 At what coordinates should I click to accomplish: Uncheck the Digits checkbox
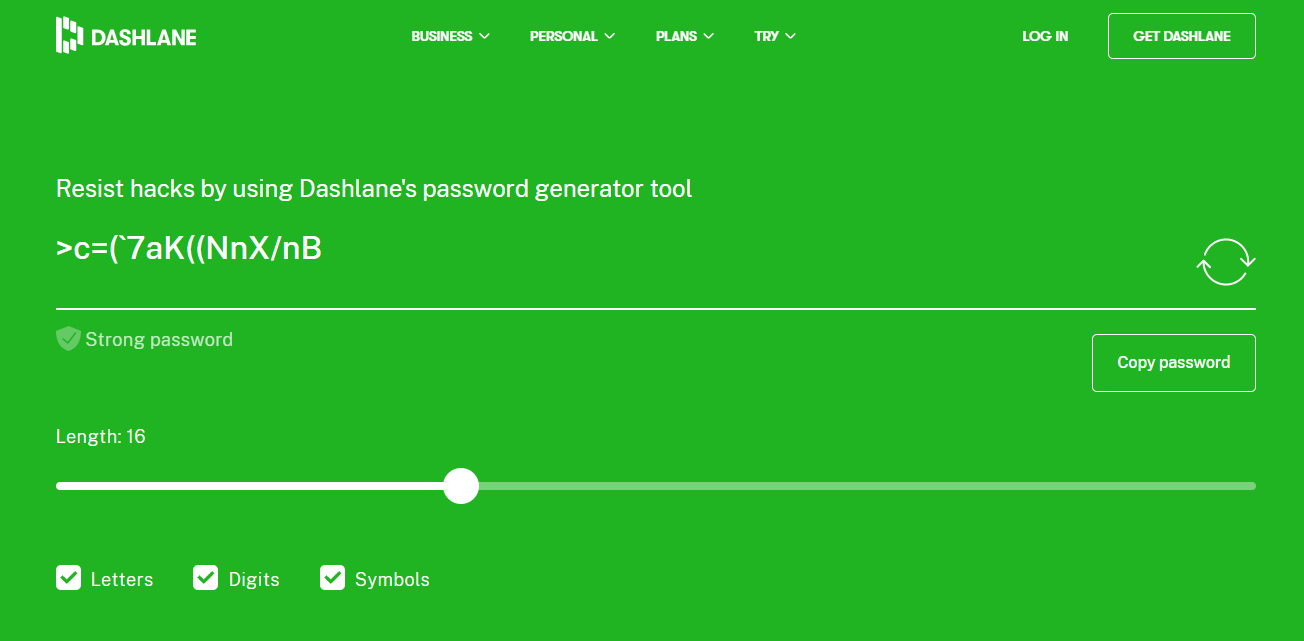click(206, 578)
